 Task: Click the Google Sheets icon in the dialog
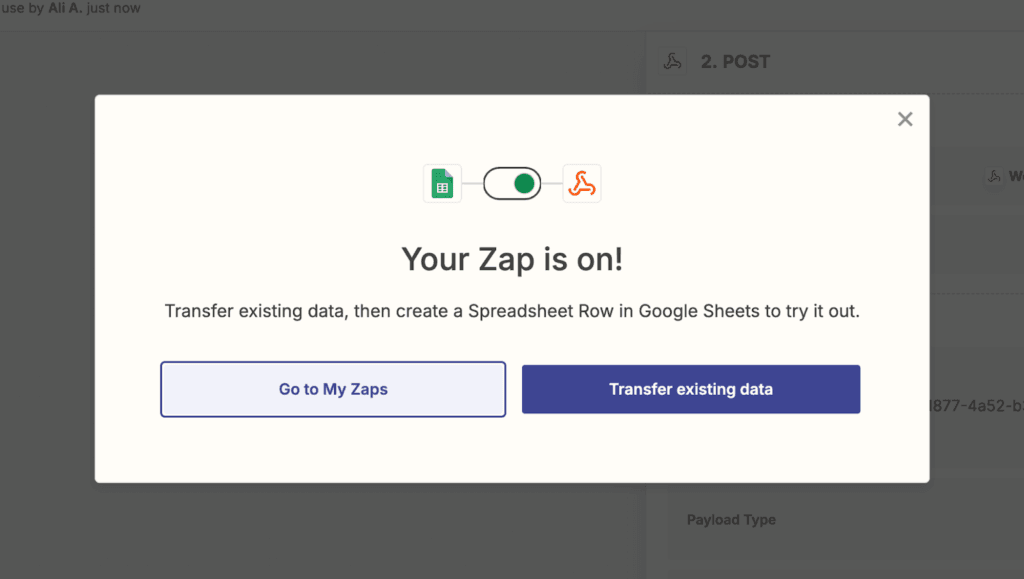[x=443, y=183]
